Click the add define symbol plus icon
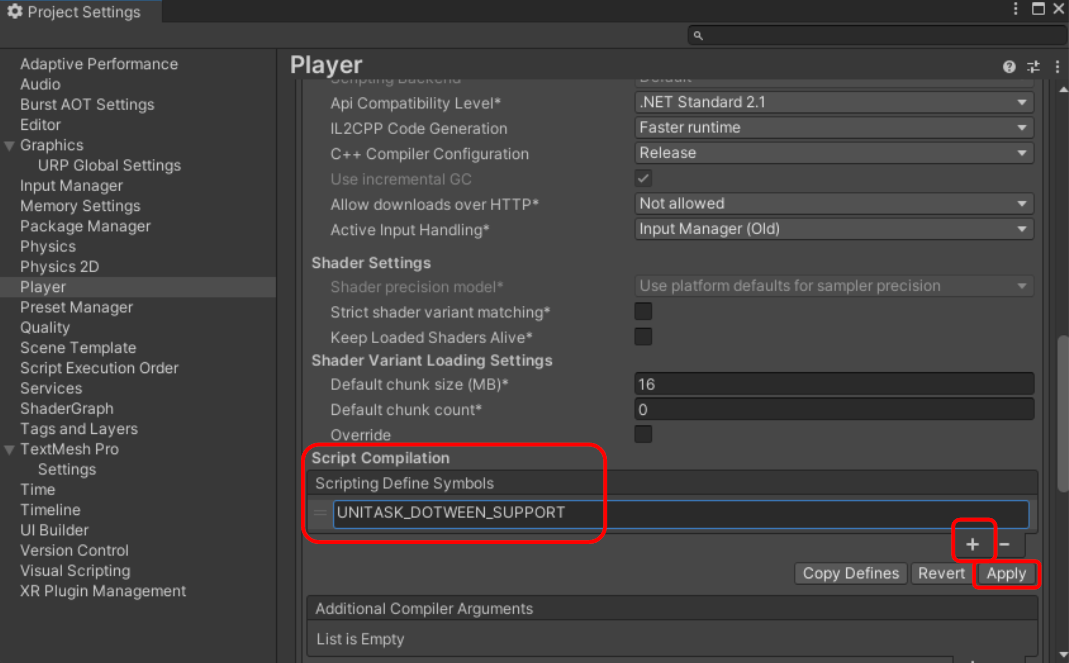This screenshot has width=1069, height=663. click(973, 543)
